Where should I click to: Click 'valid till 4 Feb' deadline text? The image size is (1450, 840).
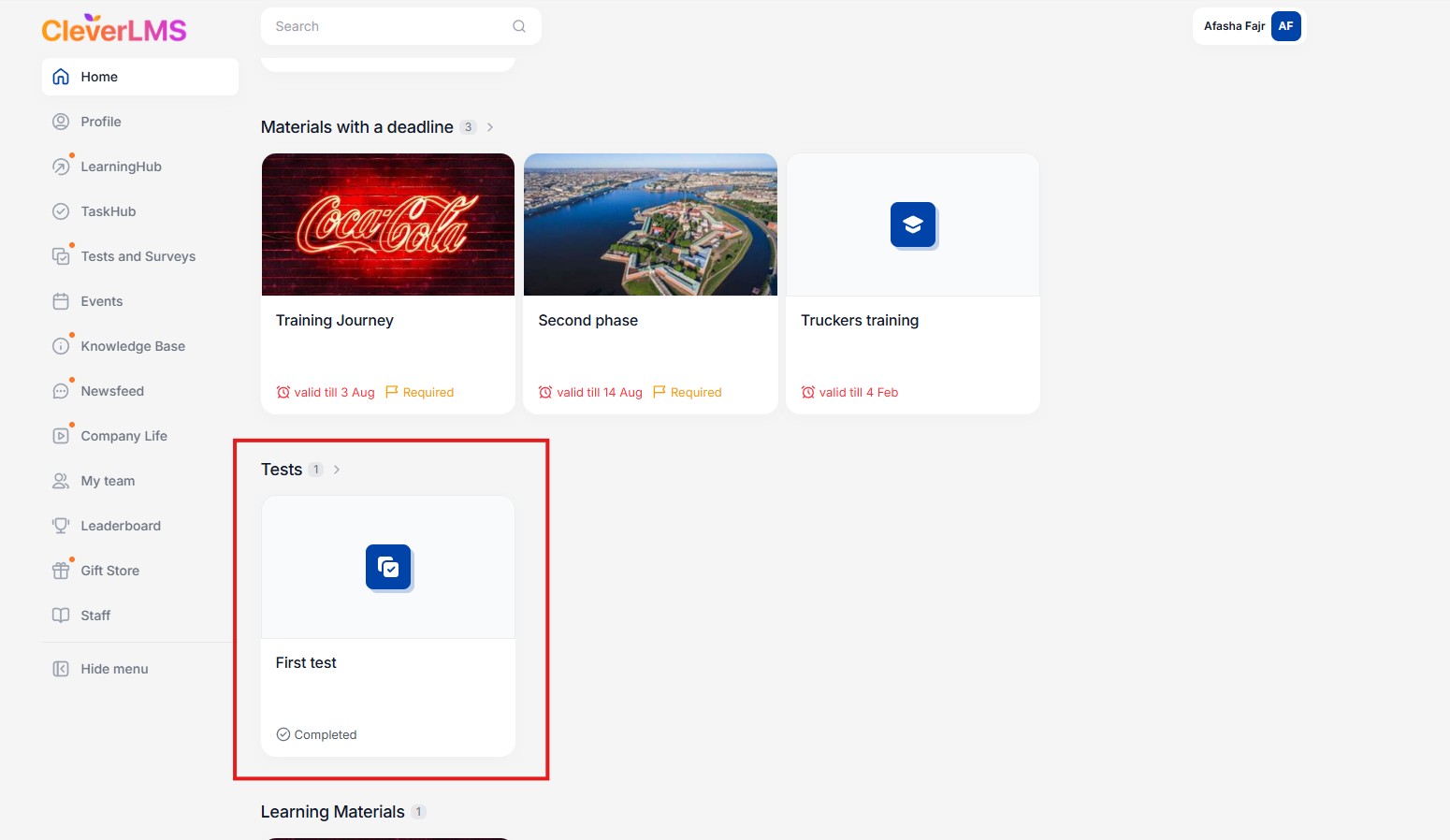[859, 392]
